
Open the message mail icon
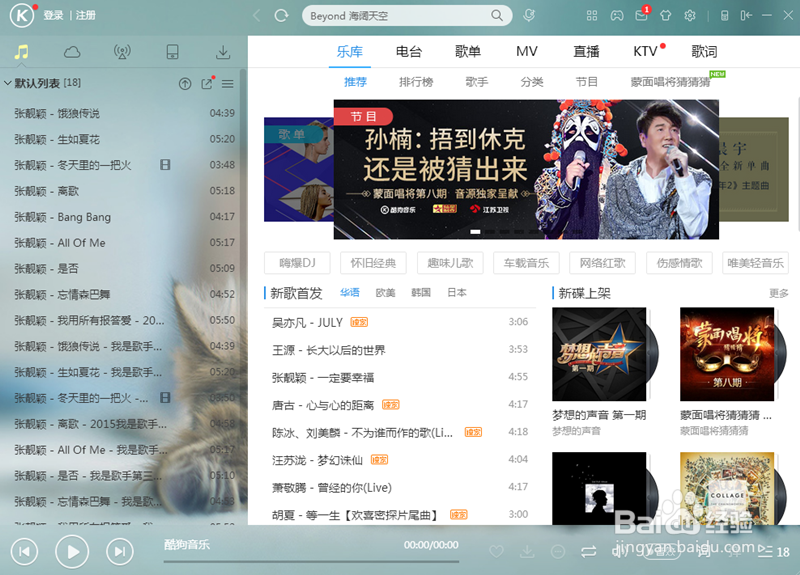[x=641, y=16]
